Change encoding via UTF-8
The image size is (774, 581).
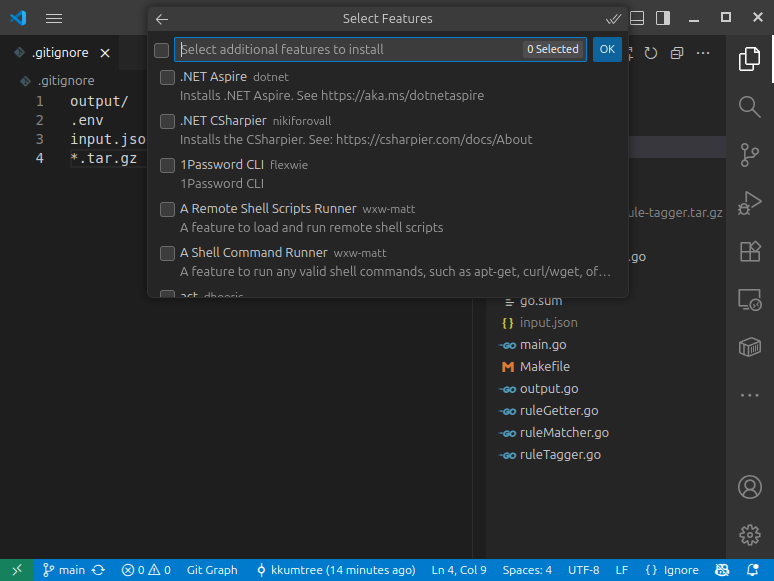click(583, 570)
